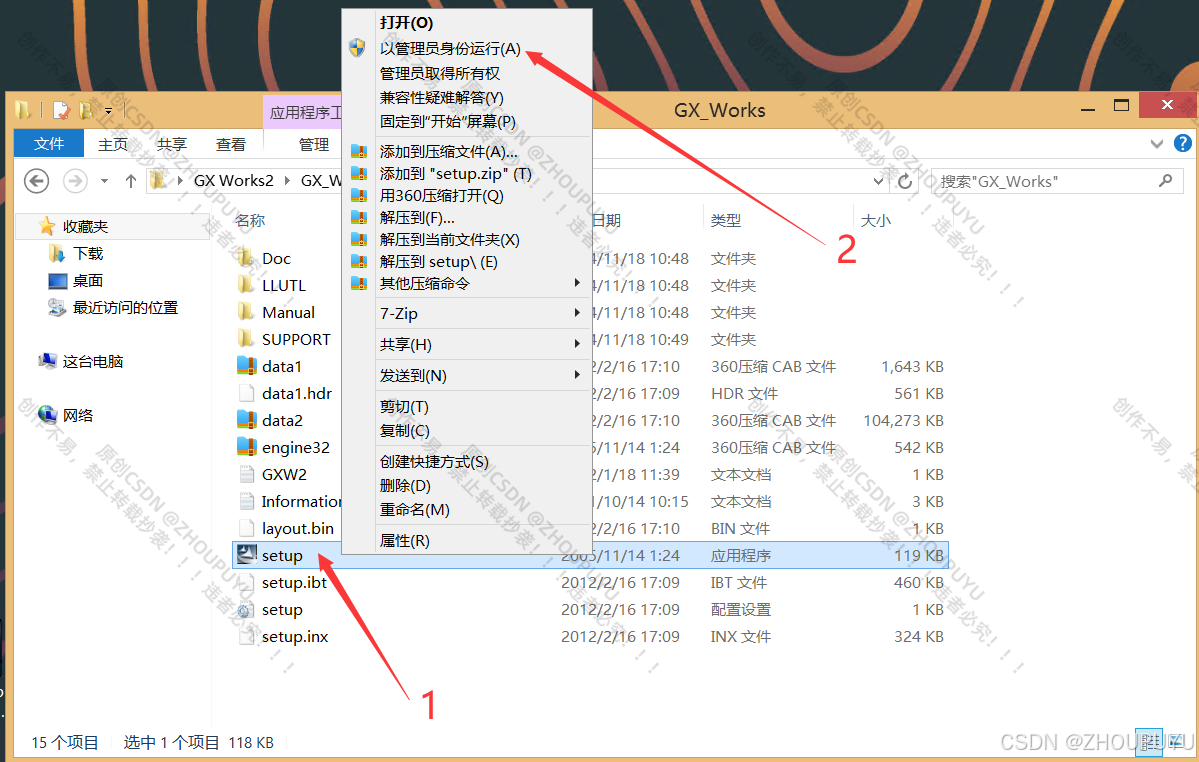The width and height of the screenshot is (1199, 762).
Task: Click the setup configuration settings gear icon
Action: click(x=245, y=610)
